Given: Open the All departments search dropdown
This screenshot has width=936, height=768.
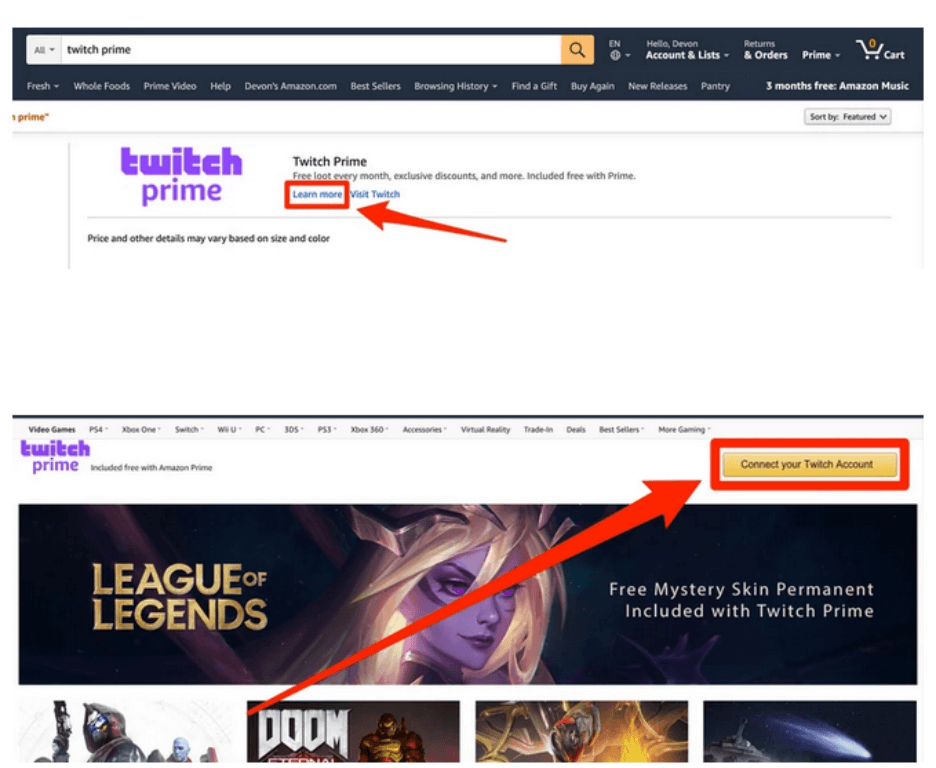Looking at the screenshot, I should point(44,50).
